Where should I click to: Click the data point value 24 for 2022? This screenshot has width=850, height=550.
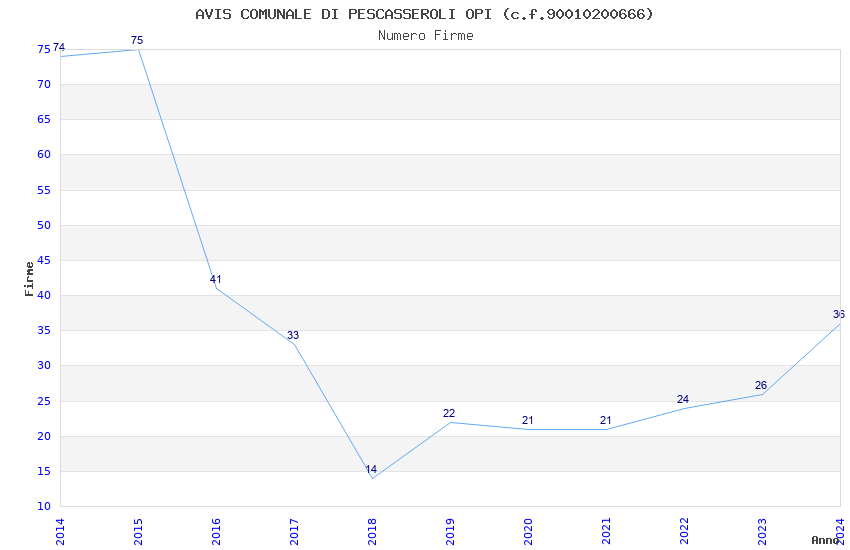click(683, 399)
